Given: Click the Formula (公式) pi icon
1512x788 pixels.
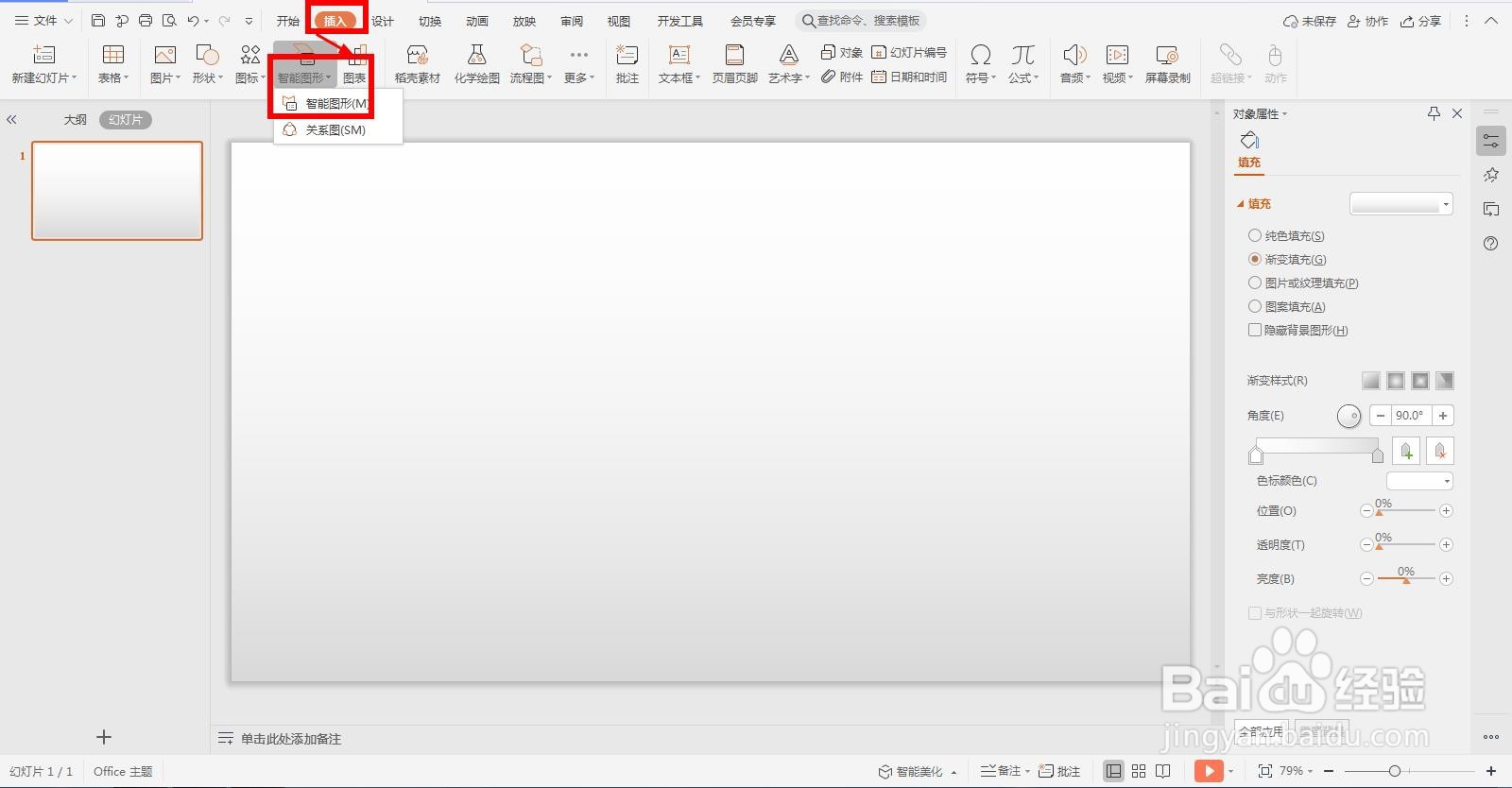Looking at the screenshot, I should tap(1022, 55).
